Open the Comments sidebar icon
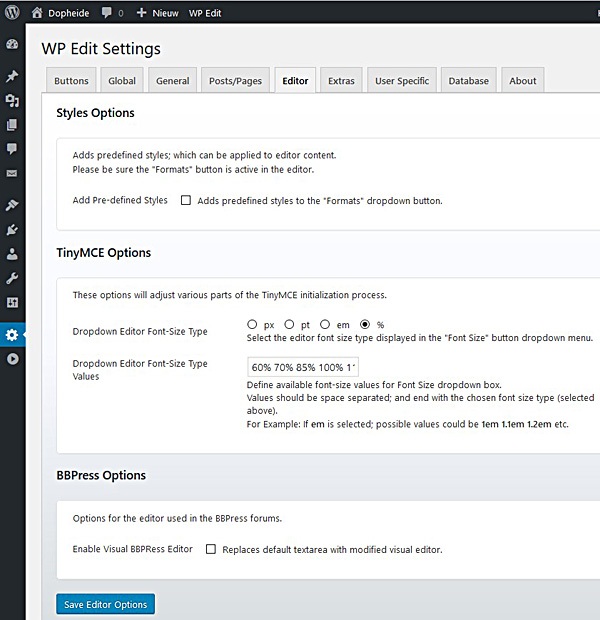 tap(12, 149)
